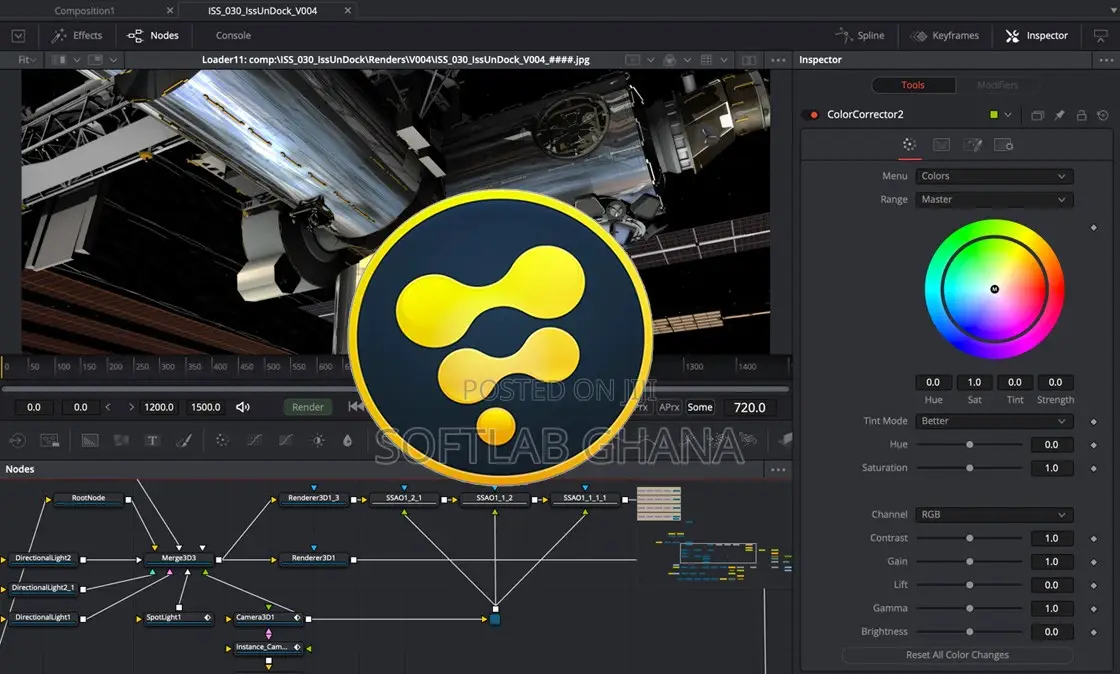
Task: Toggle keyframe diamond next to Gamma
Action: [1094, 608]
